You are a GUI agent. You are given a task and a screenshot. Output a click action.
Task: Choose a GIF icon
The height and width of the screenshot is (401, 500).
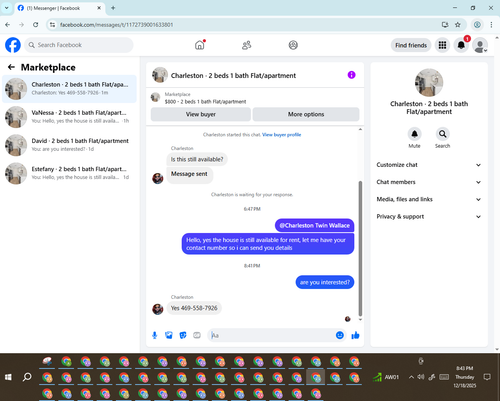coord(197,335)
